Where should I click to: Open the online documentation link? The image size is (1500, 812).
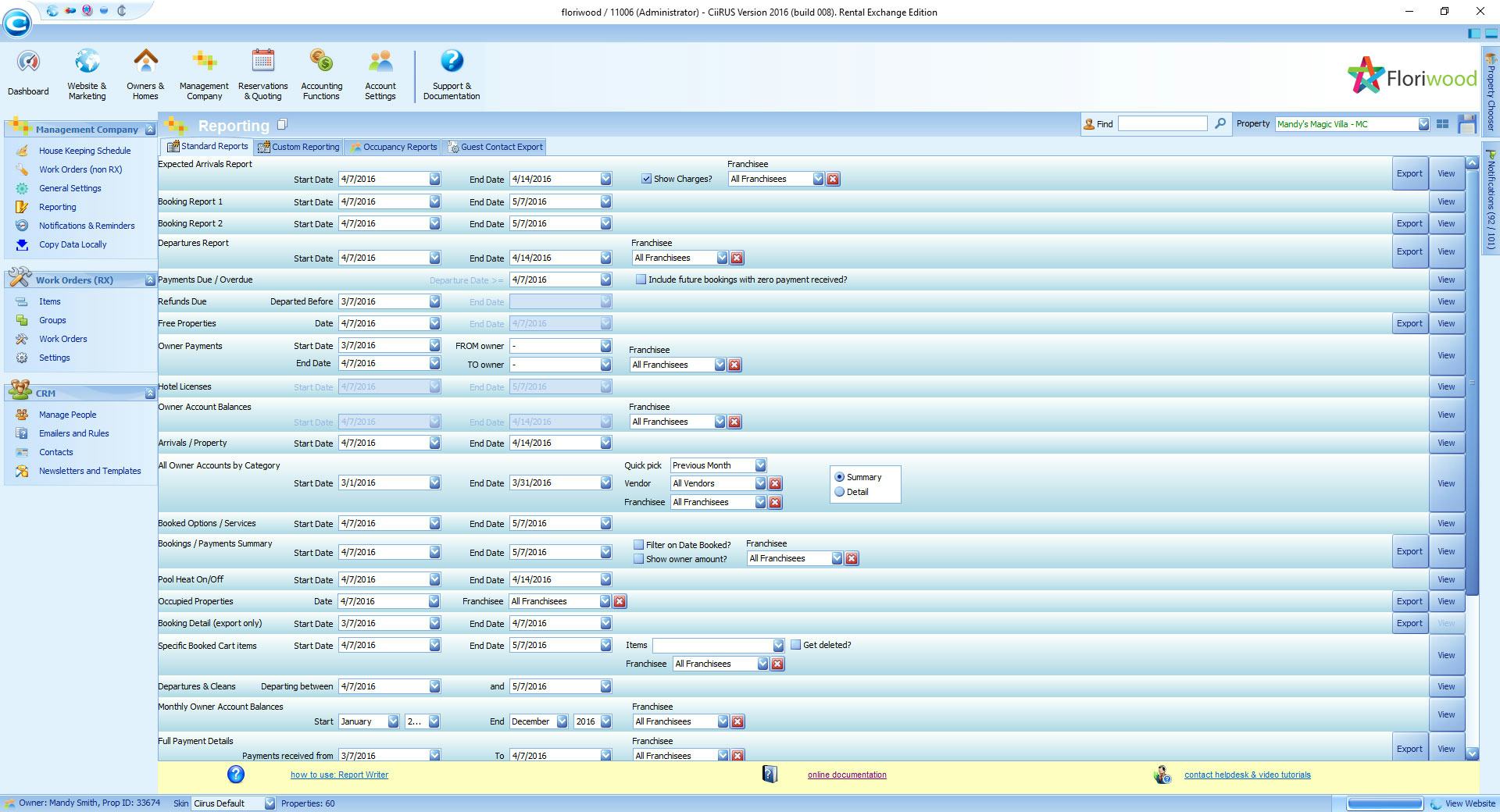pos(847,775)
